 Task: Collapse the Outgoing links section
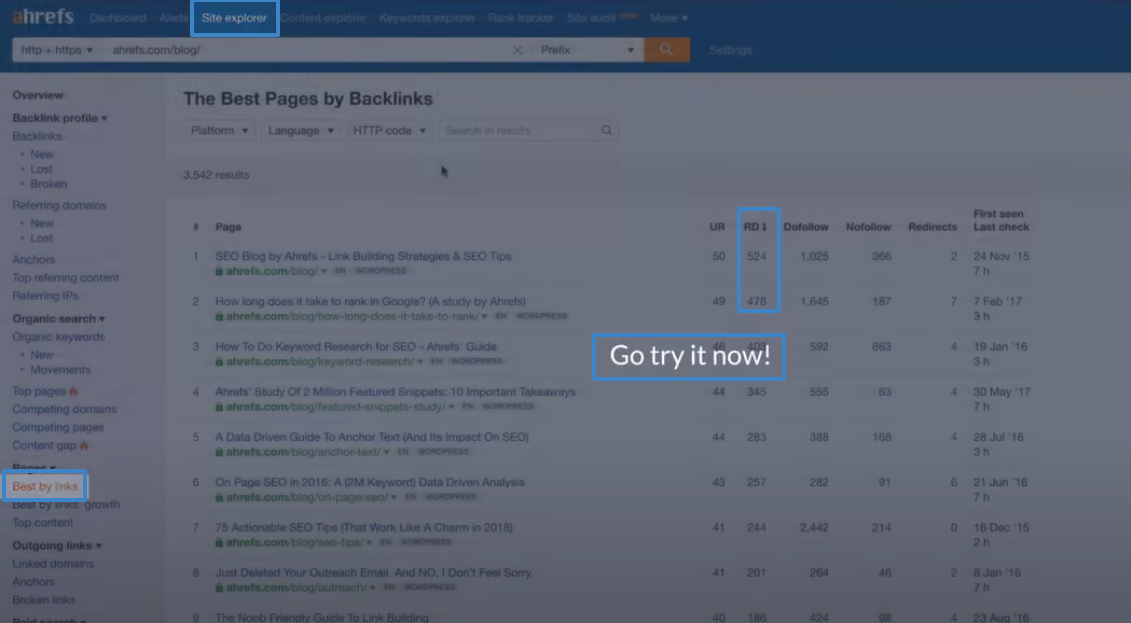[57, 546]
